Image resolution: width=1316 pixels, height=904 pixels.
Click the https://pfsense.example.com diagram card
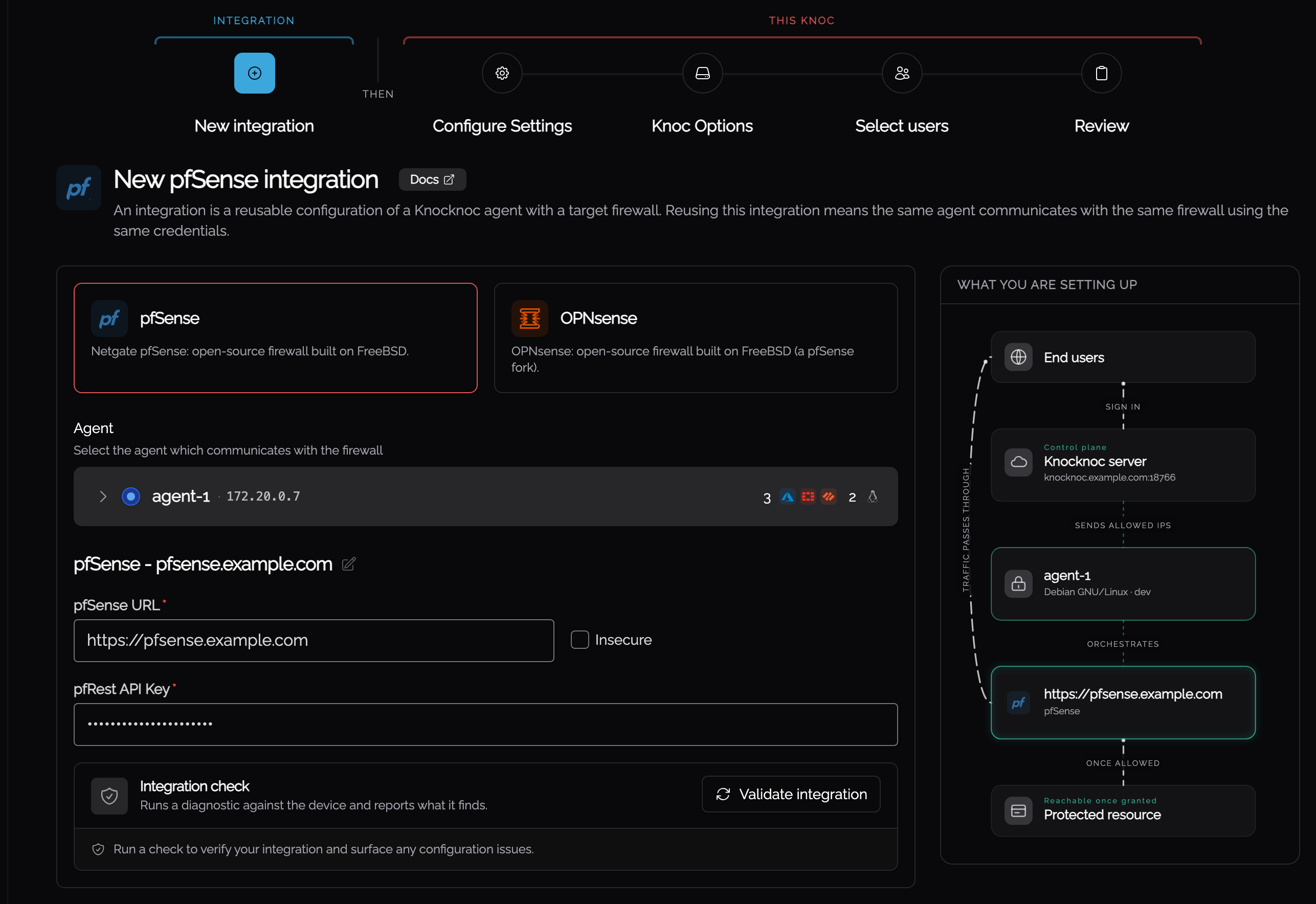click(1123, 703)
